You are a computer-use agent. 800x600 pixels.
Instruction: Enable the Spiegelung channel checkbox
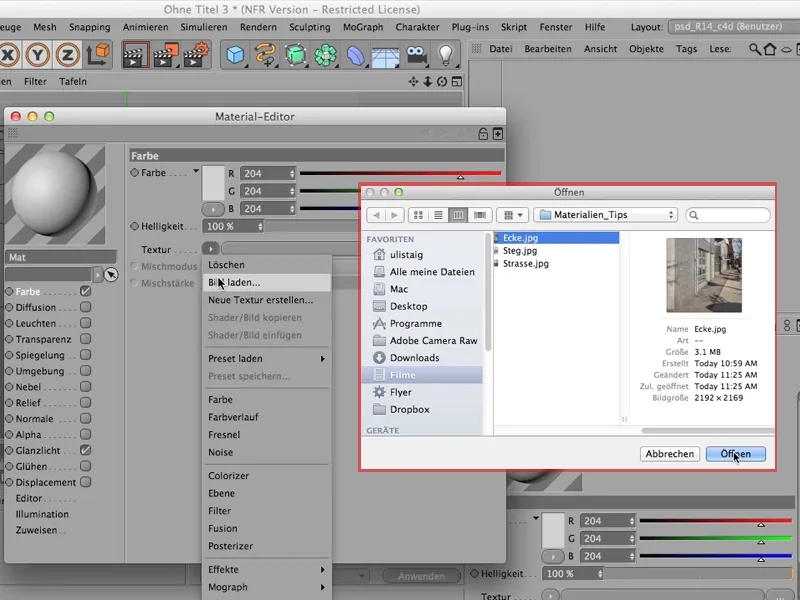pyautogui.click(x=86, y=355)
